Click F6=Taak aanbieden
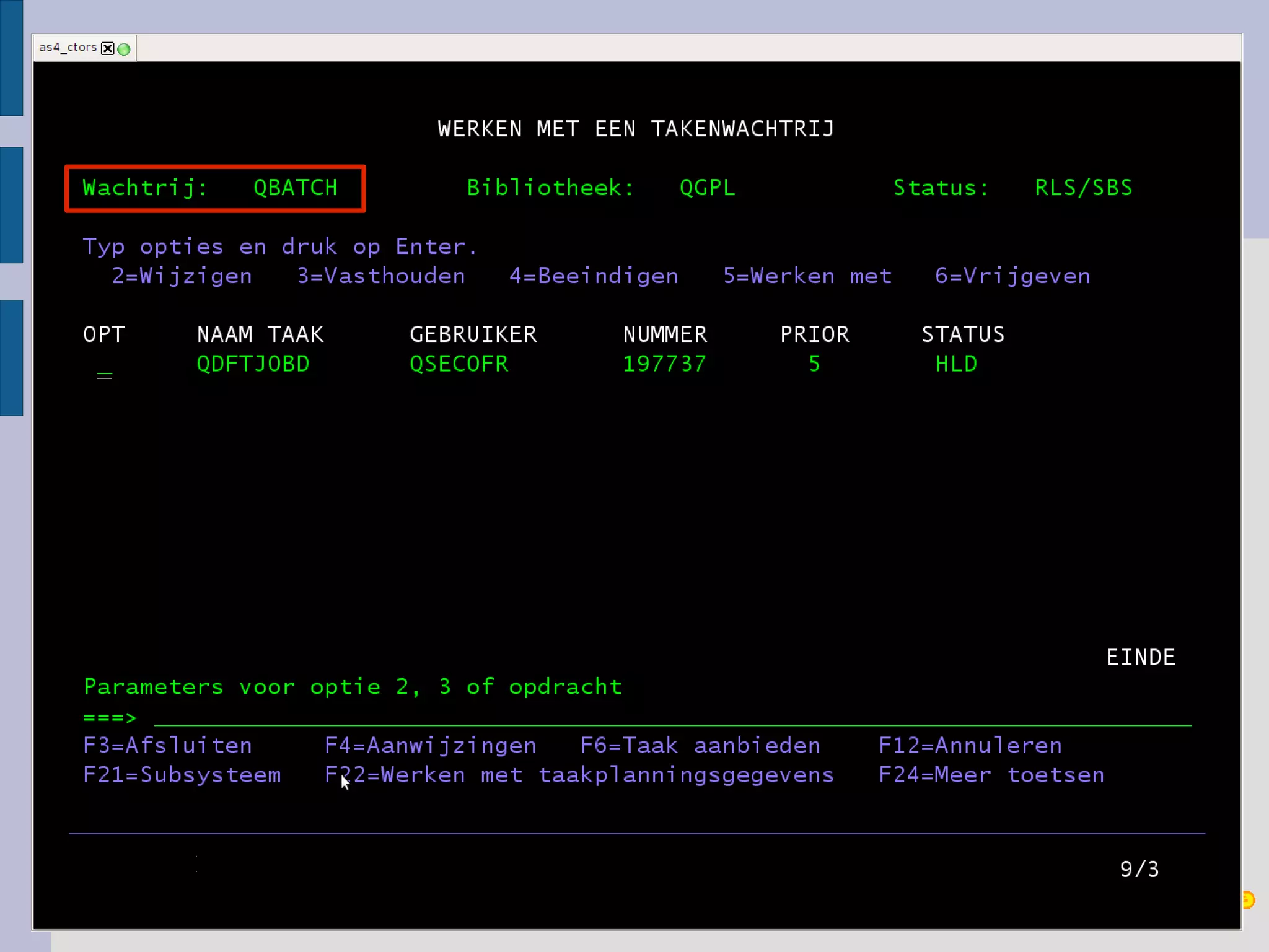This screenshot has height=952, width=1269. pos(700,745)
